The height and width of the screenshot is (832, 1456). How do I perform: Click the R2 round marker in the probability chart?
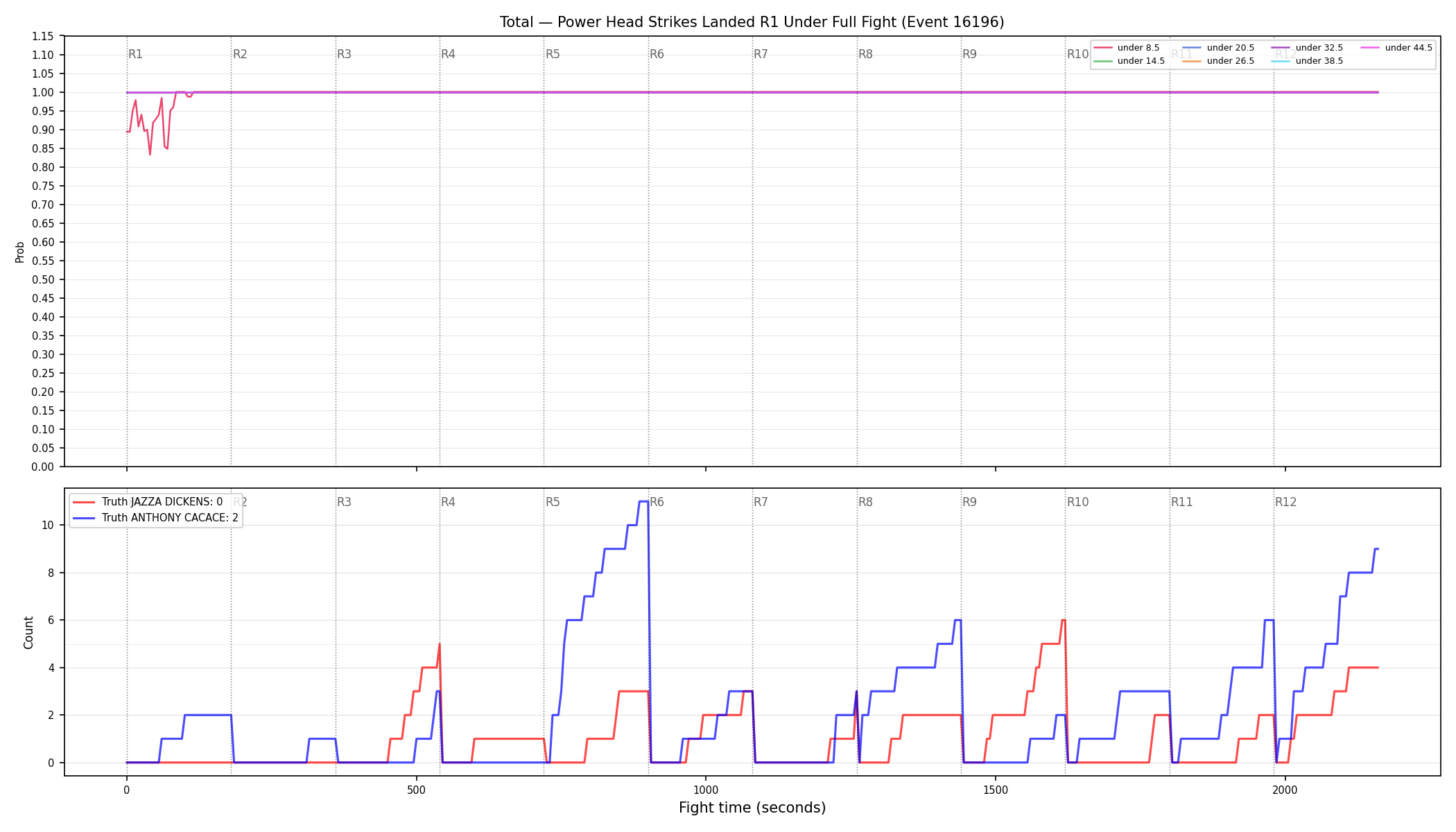(240, 54)
